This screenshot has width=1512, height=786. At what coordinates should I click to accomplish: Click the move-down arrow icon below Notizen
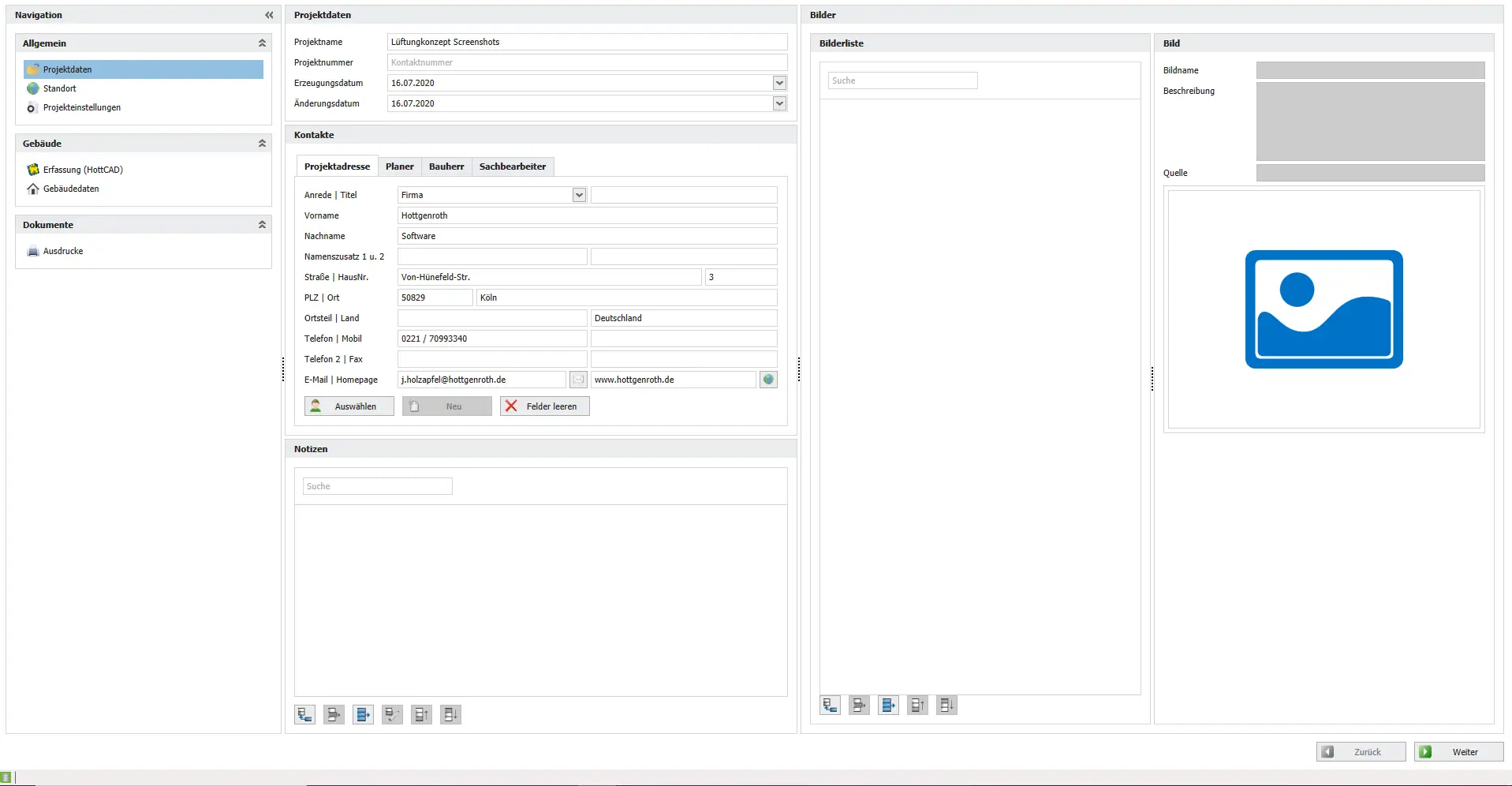tap(450, 715)
